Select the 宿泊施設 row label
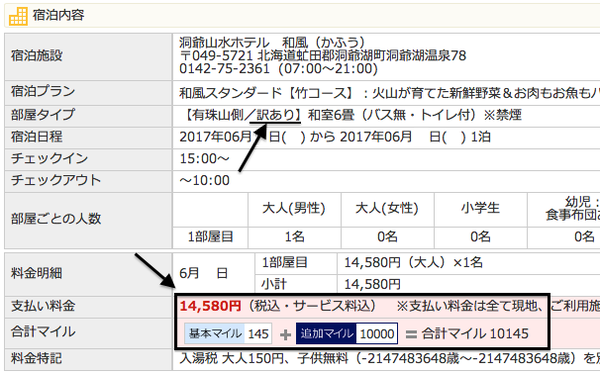The image size is (600, 373). point(37,55)
